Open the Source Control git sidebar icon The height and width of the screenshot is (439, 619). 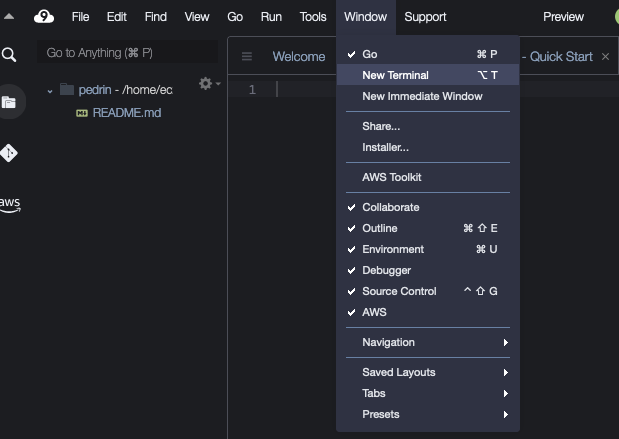click(x=9, y=153)
